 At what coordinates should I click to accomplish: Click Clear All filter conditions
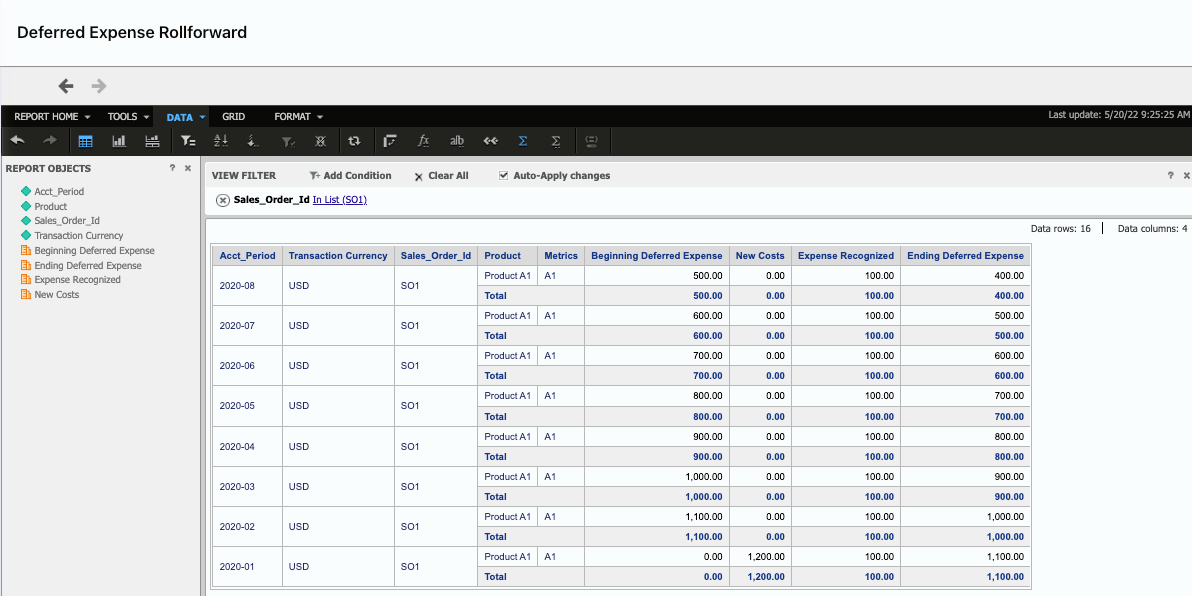[442, 176]
